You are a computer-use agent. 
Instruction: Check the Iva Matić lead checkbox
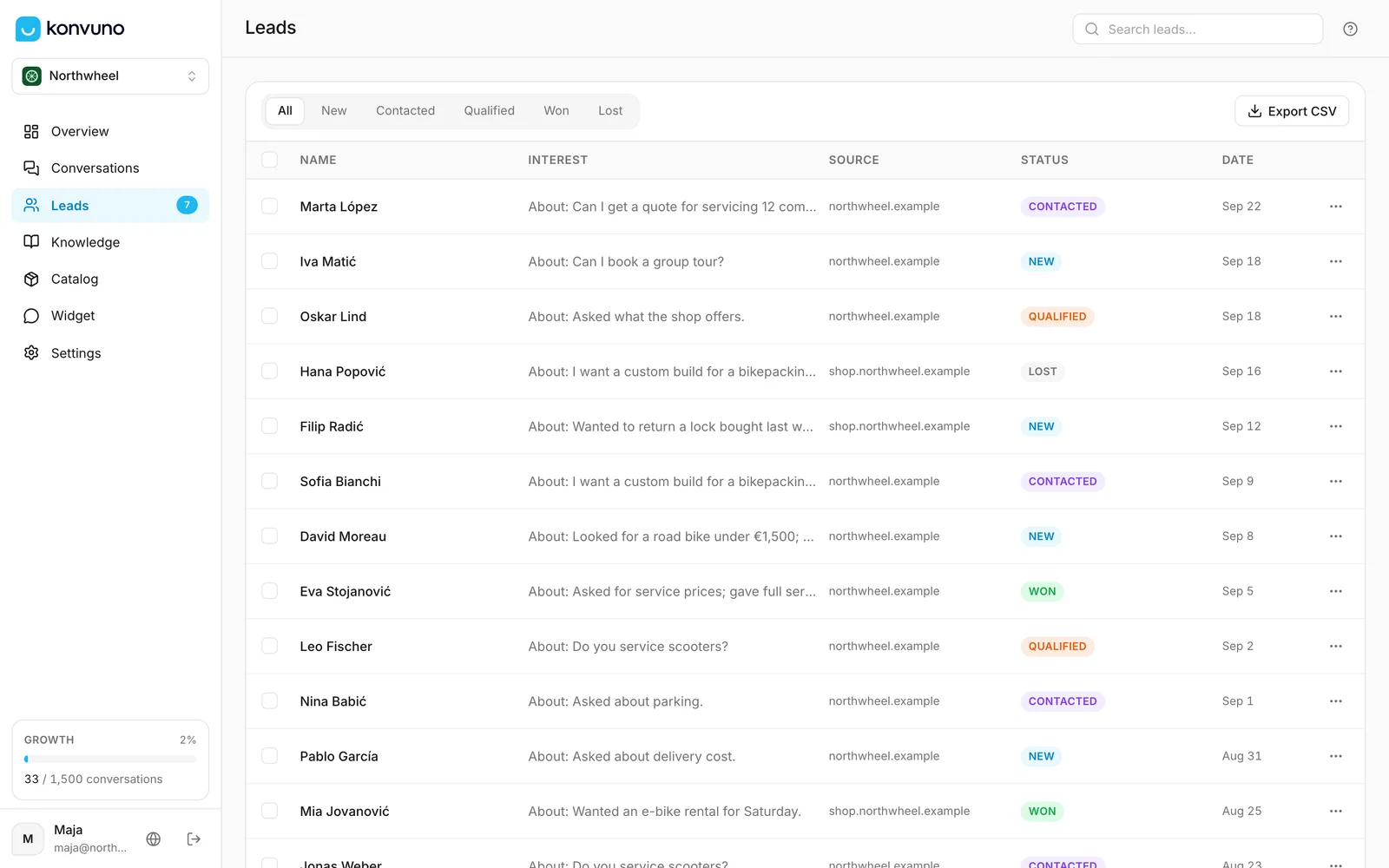(x=270, y=261)
